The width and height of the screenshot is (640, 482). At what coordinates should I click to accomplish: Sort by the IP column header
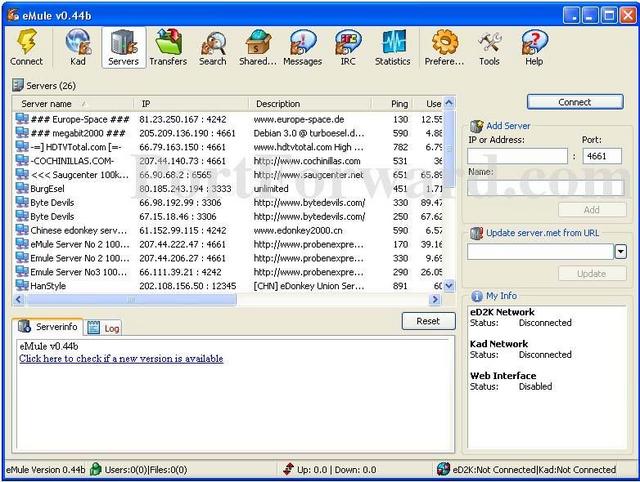(x=191, y=104)
